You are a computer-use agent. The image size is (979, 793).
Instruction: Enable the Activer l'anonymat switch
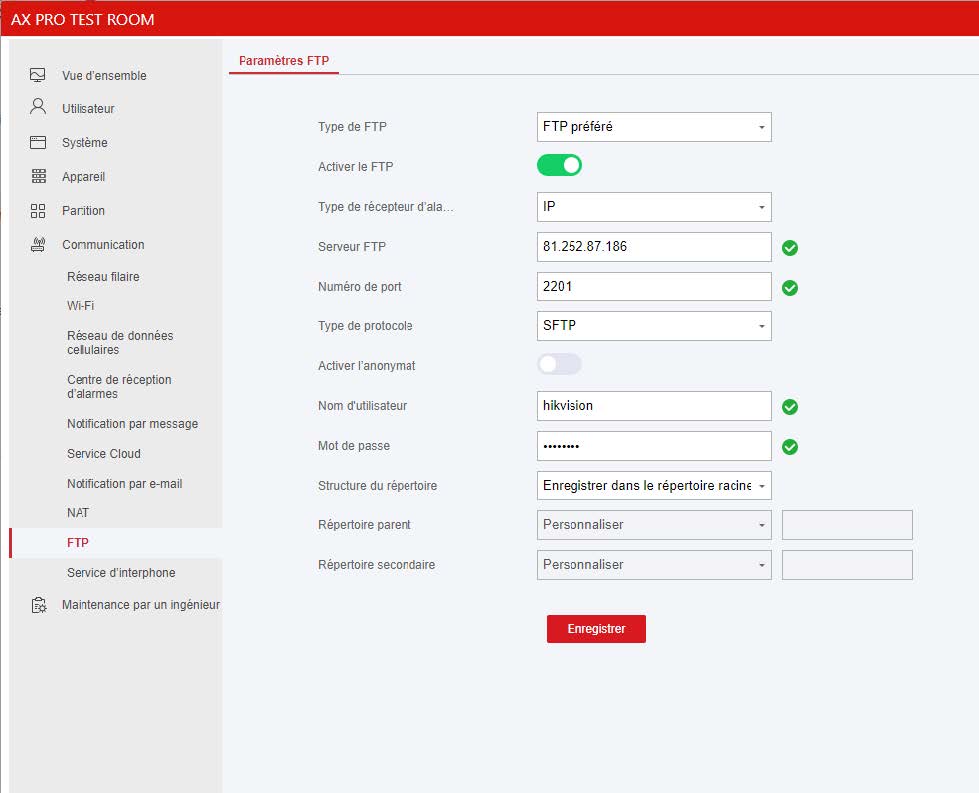click(x=559, y=364)
